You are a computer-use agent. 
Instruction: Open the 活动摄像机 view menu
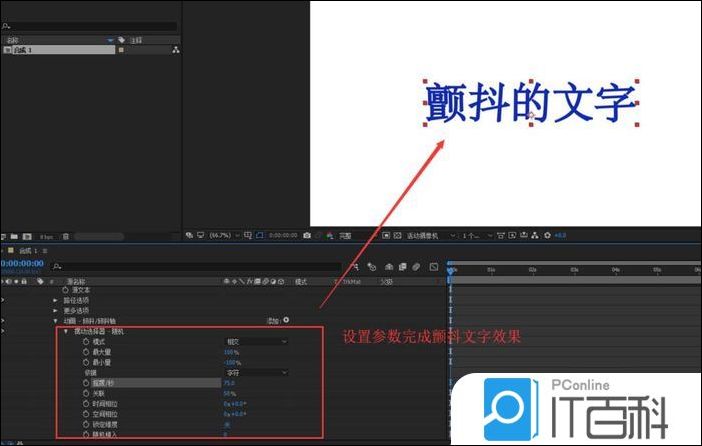[427, 236]
